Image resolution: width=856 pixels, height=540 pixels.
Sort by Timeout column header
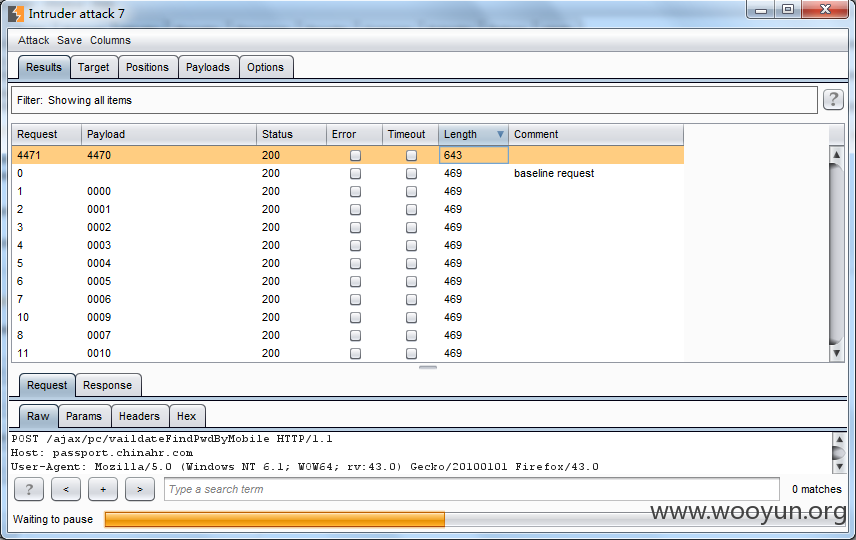click(411, 134)
